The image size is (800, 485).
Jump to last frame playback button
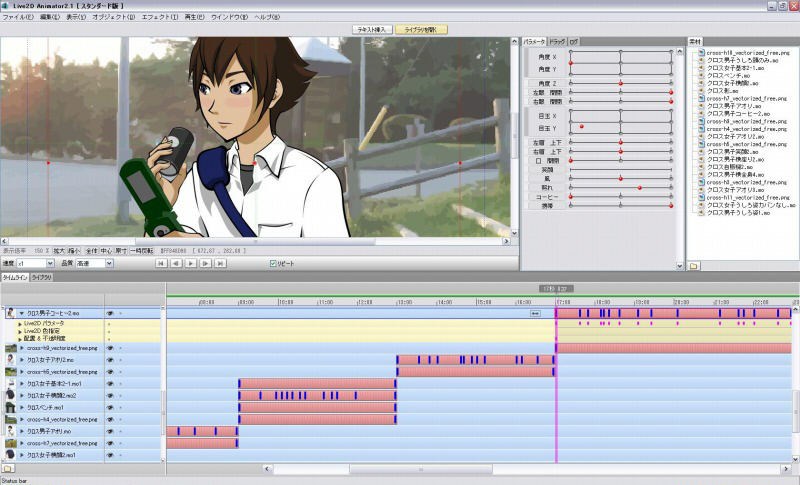tap(220, 263)
